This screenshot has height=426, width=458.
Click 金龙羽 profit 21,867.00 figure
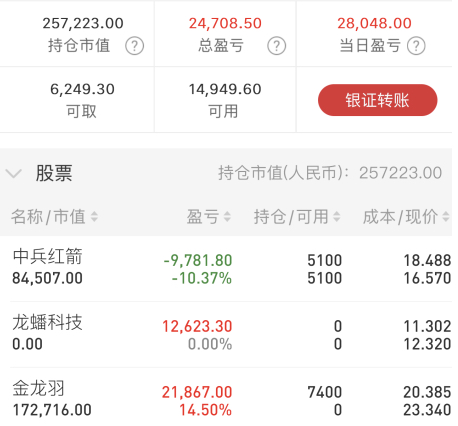click(197, 392)
